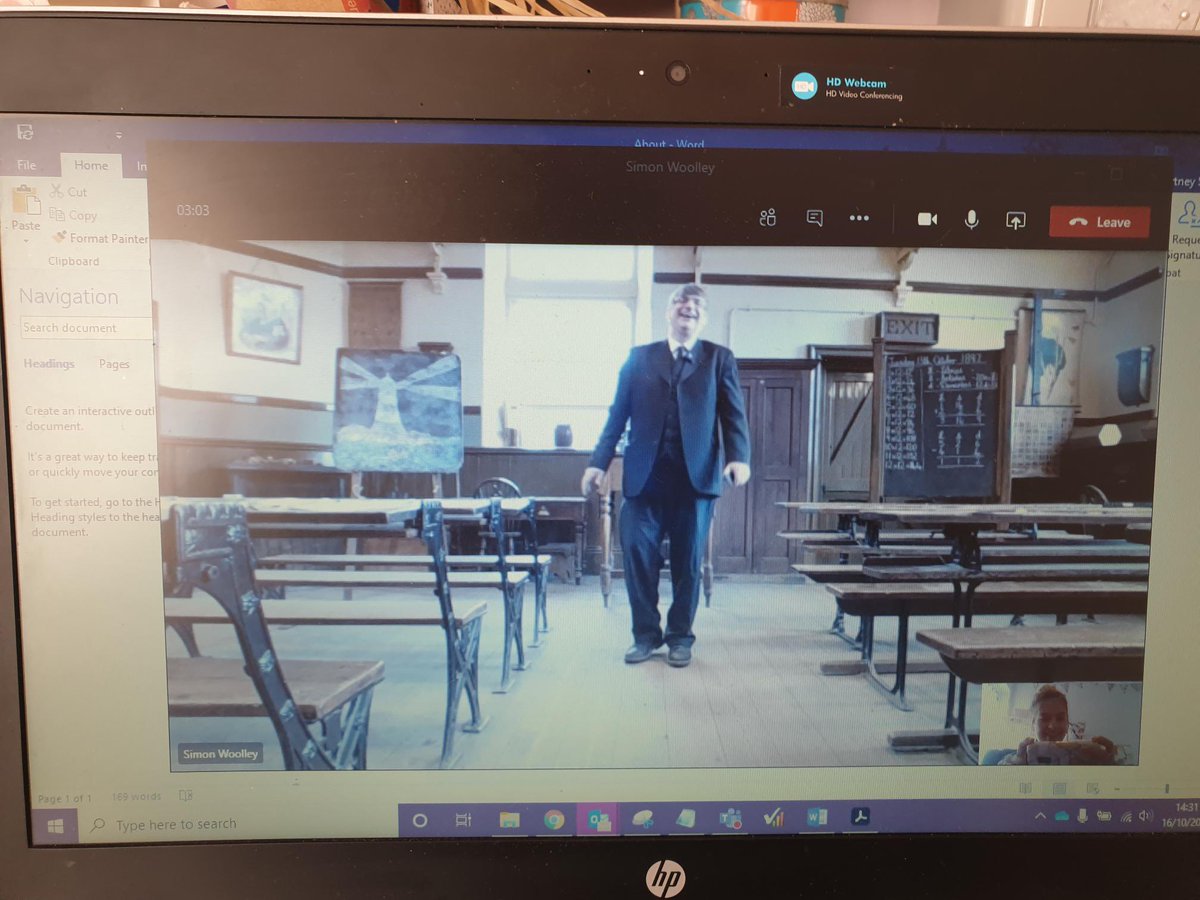Adjust the zoom slider in Word's status bar
The image size is (1200, 900).
pos(1167,789)
